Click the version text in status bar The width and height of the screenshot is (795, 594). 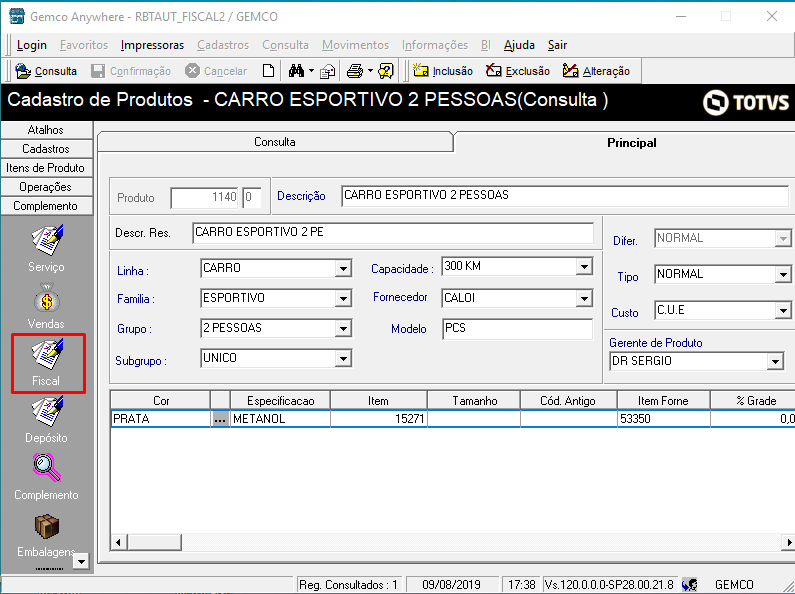(x=609, y=584)
